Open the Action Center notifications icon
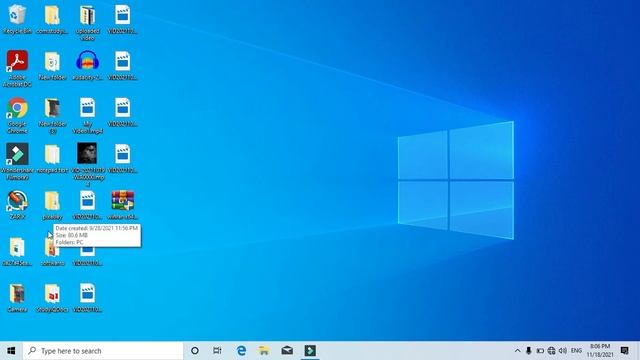 pos(624,351)
